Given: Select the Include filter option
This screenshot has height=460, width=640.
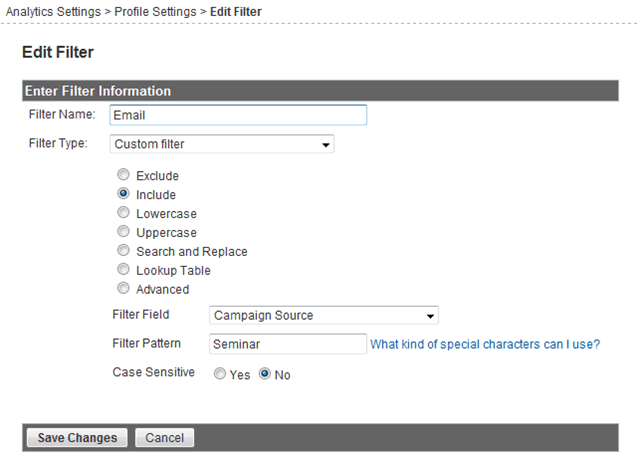Looking at the screenshot, I should 123,193.
